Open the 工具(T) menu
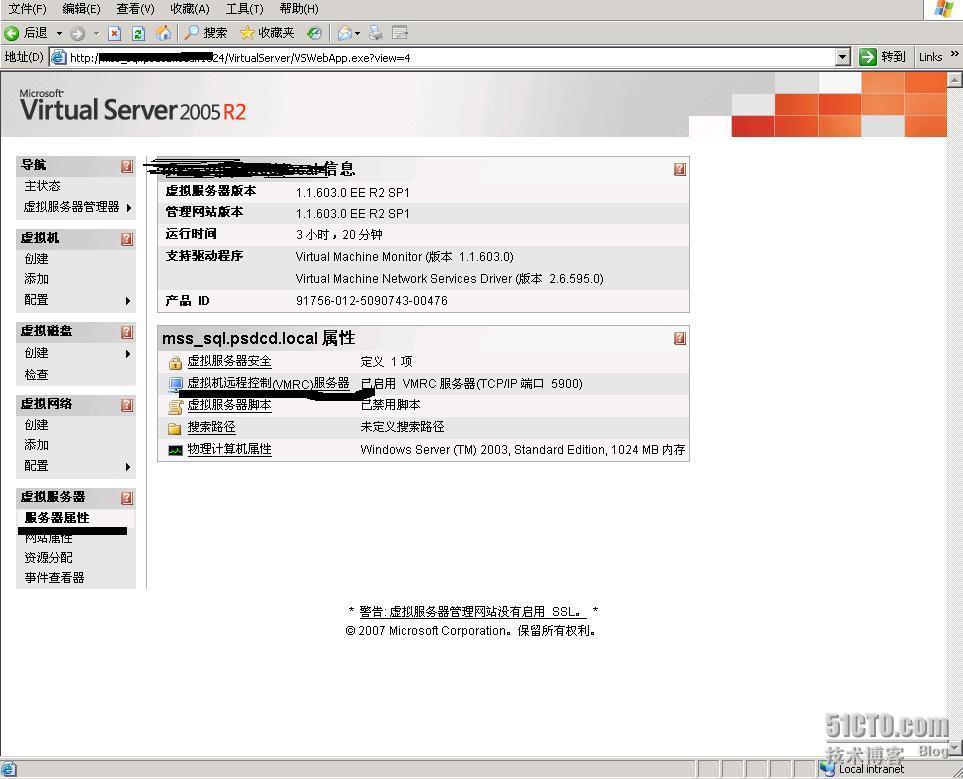 coord(244,9)
